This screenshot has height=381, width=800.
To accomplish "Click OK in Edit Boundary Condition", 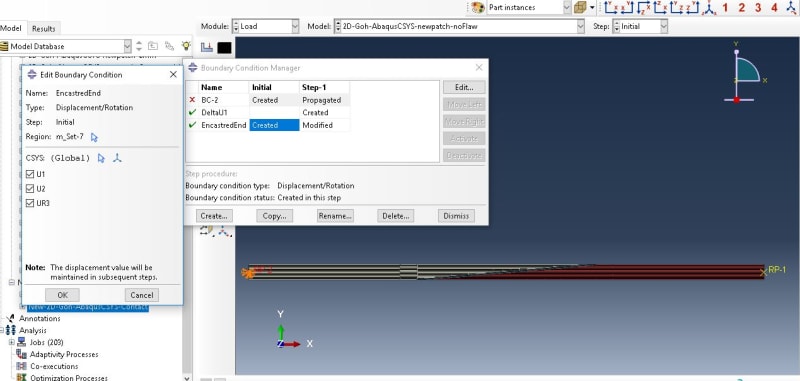I will pos(62,295).
